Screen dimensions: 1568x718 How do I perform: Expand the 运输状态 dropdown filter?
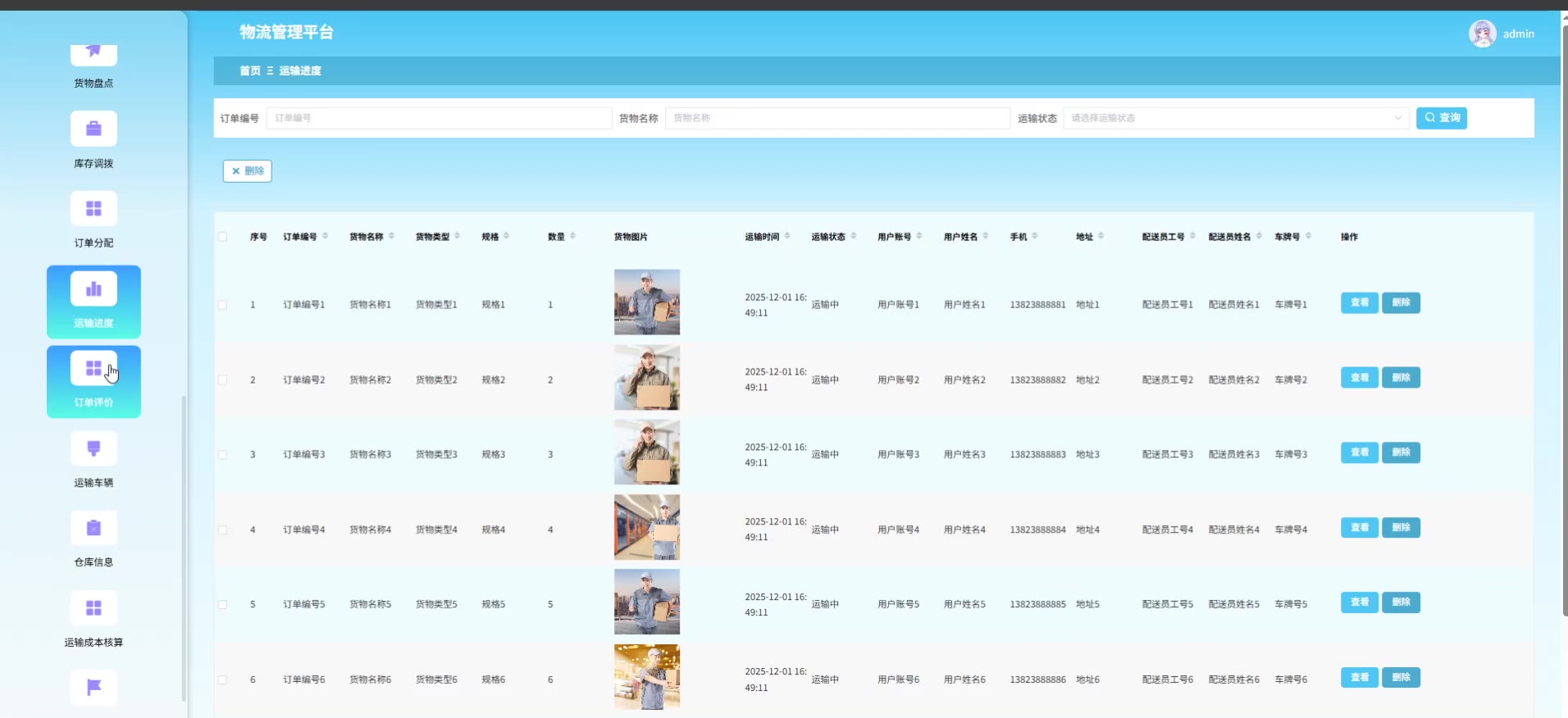(x=1235, y=118)
